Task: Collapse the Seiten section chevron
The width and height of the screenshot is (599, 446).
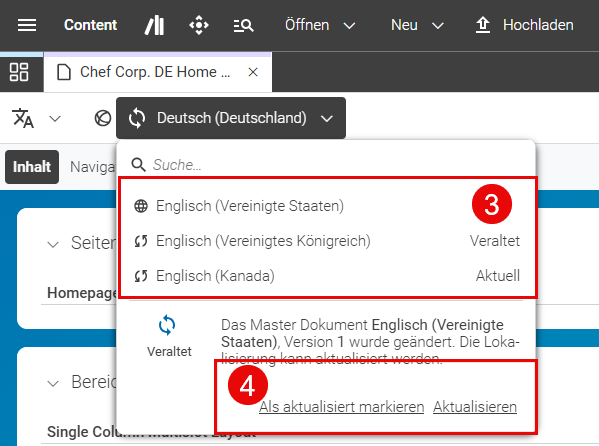Action: (x=53, y=244)
